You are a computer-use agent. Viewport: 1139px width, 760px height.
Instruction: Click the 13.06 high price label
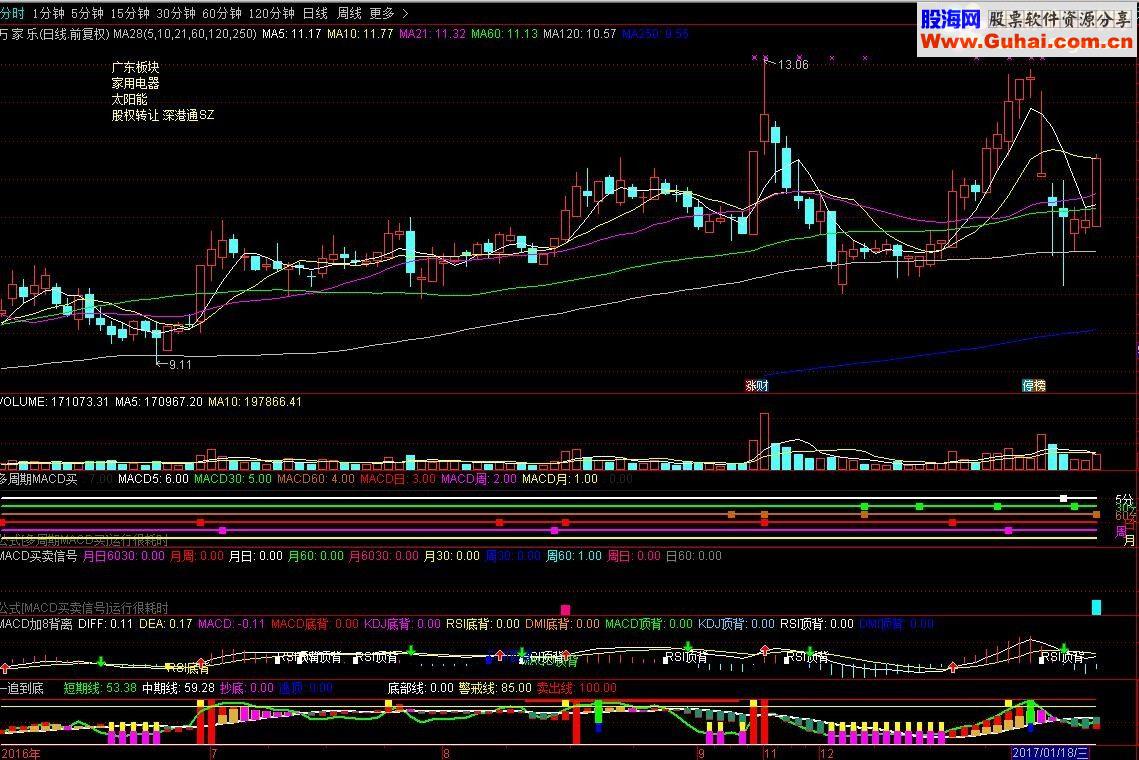(x=793, y=65)
